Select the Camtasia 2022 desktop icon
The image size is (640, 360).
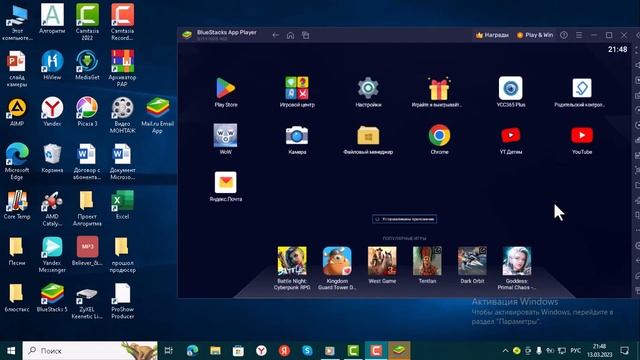point(87,15)
